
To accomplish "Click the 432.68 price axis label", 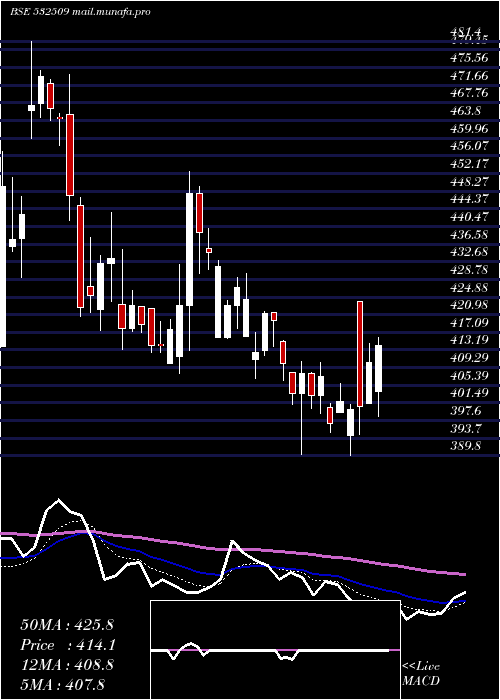I will [469, 252].
